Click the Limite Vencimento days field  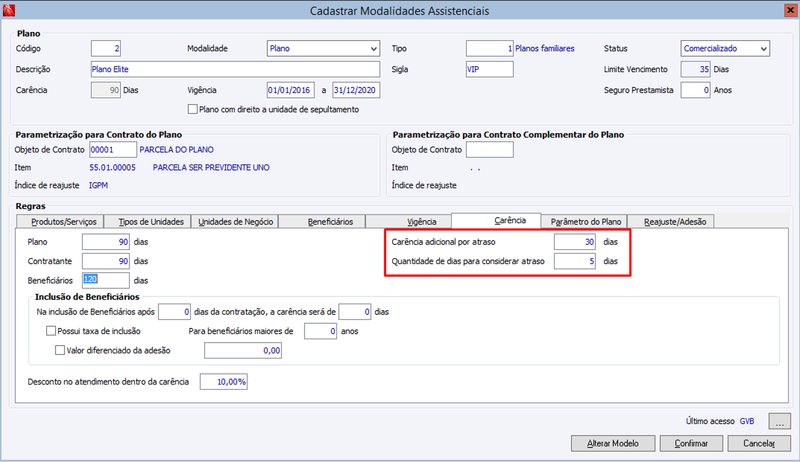click(695, 69)
